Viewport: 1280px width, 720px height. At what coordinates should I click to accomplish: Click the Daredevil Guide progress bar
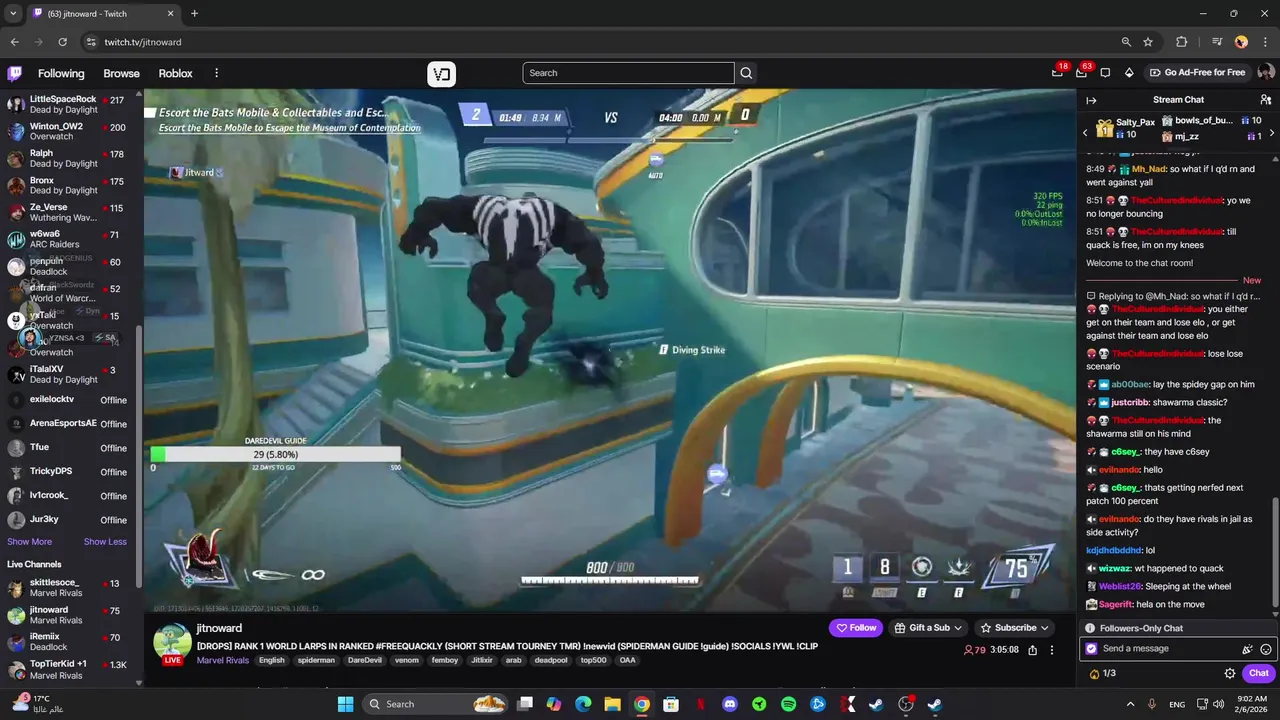pos(276,454)
